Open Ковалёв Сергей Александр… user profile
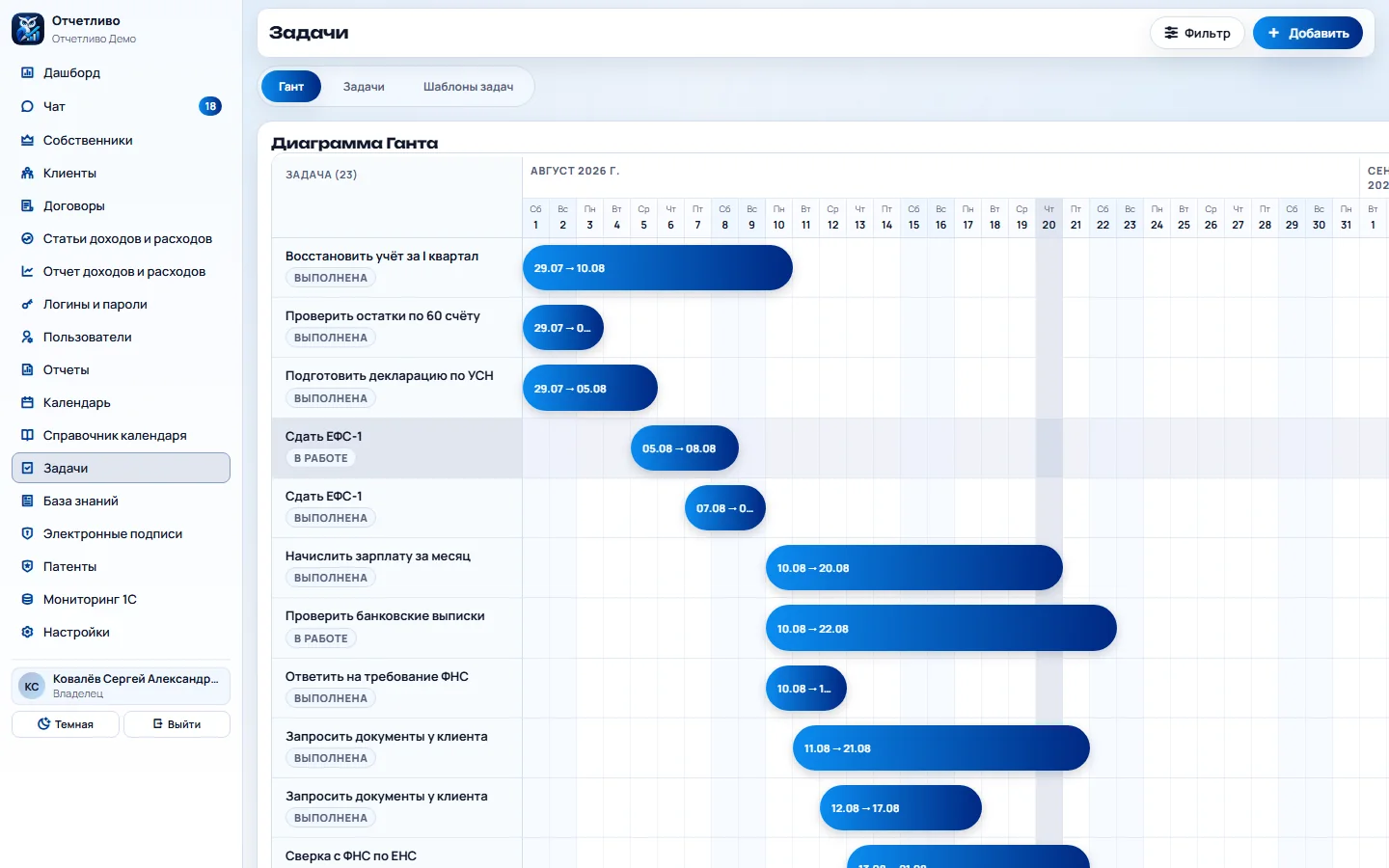The width and height of the screenshot is (1389, 868). point(121,686)
